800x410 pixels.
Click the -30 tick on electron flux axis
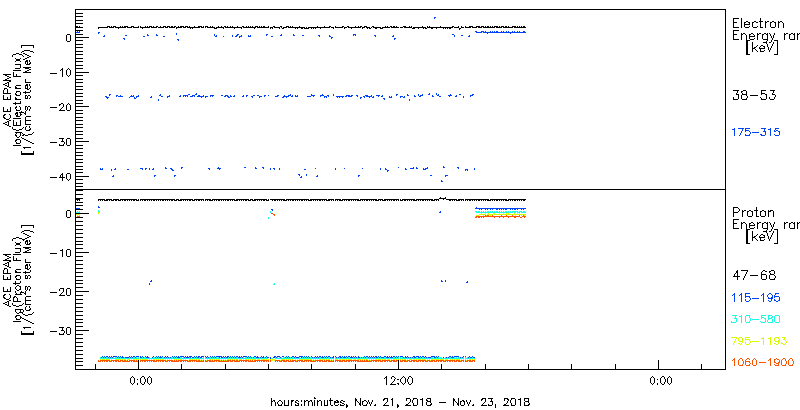62,141
